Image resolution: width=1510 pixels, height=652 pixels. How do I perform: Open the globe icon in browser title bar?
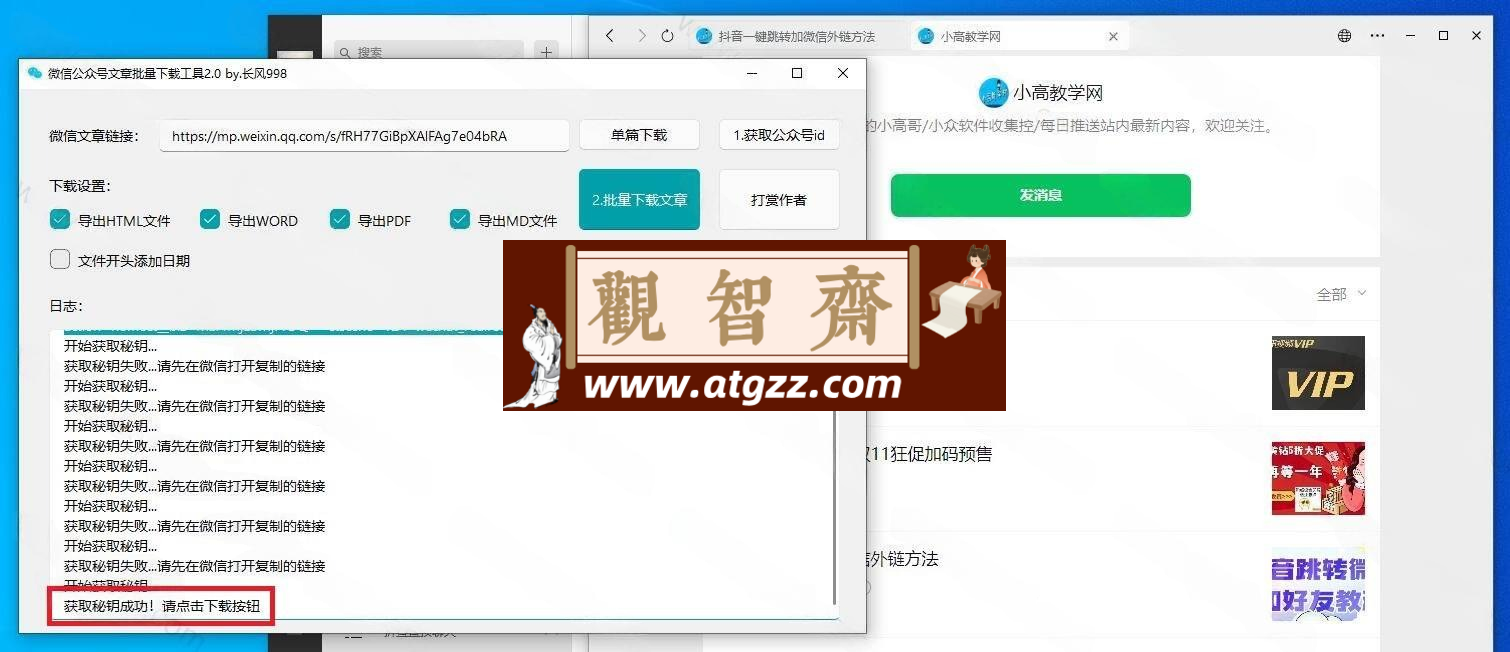(1344, 36)
